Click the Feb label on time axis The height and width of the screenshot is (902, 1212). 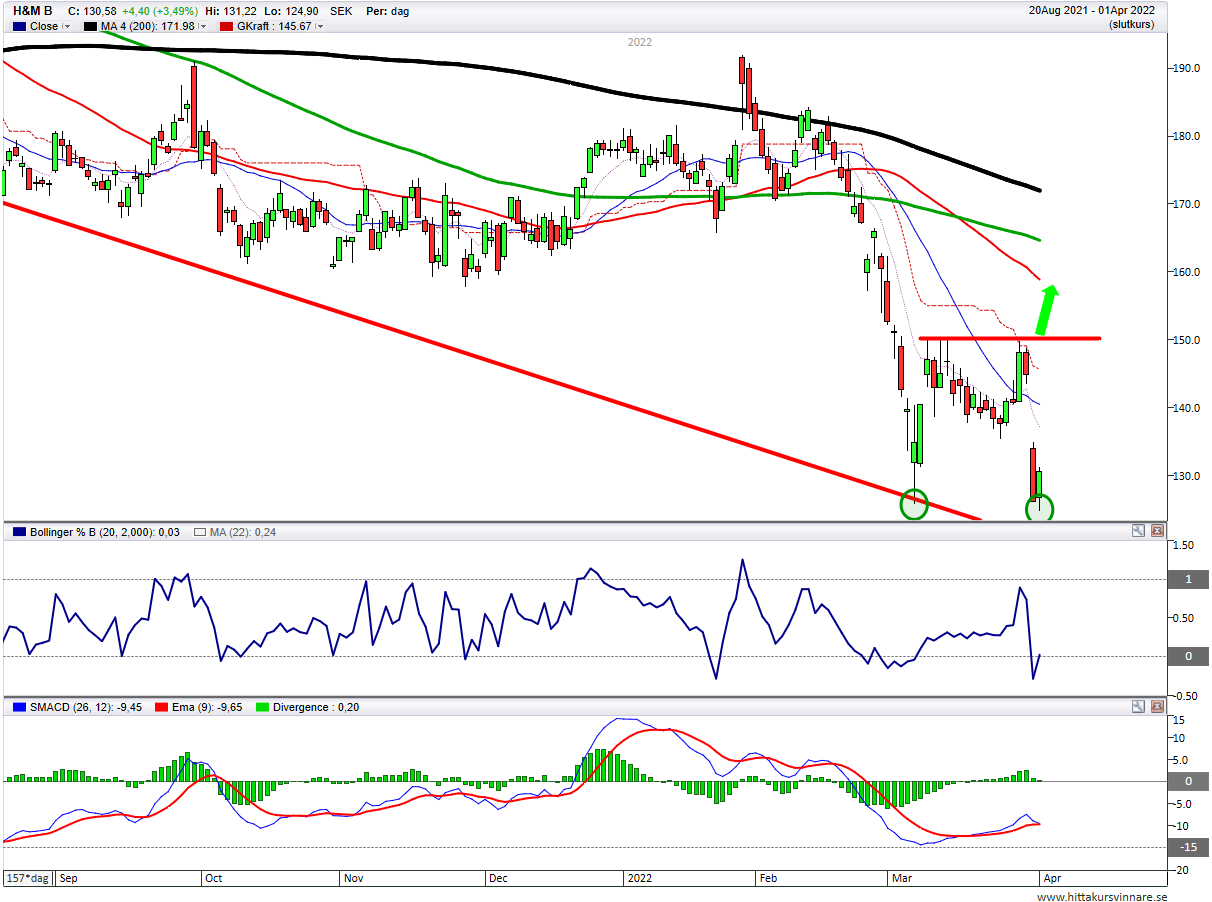point(768,879)
